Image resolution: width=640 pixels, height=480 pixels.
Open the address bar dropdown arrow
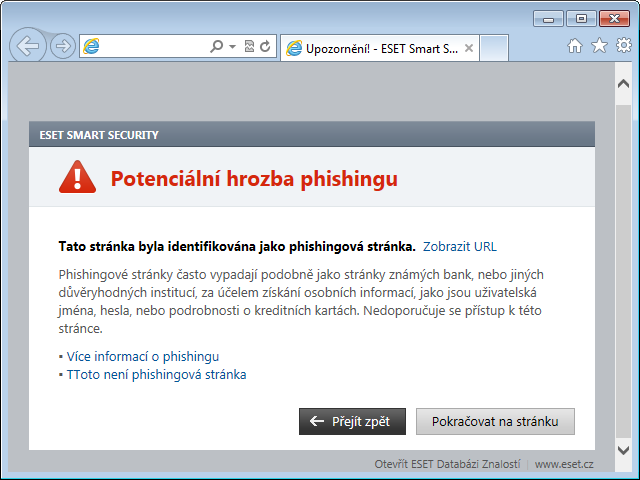[x=232, y=47]
